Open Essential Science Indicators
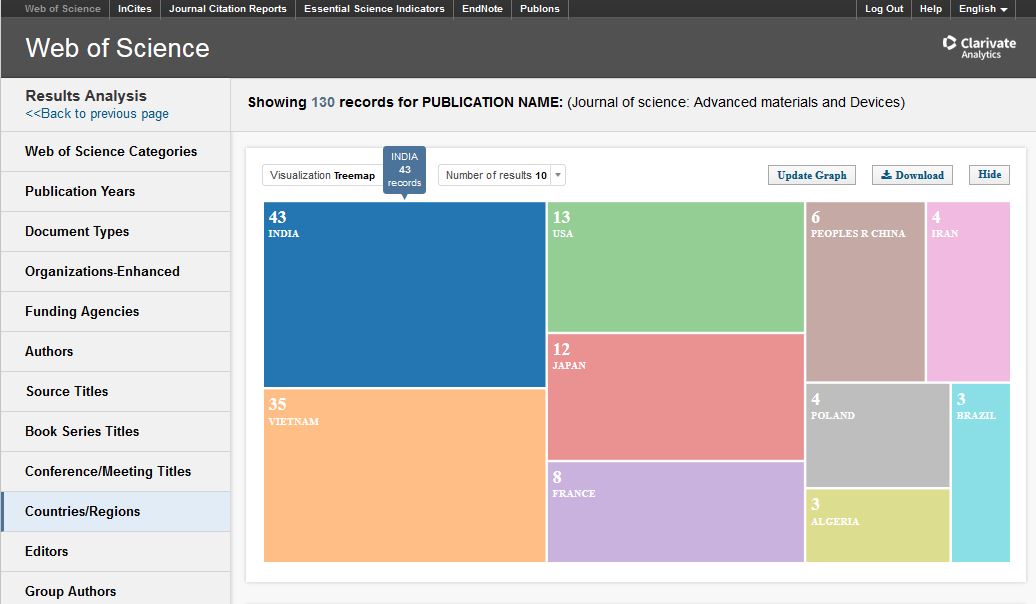 point(374,9)
